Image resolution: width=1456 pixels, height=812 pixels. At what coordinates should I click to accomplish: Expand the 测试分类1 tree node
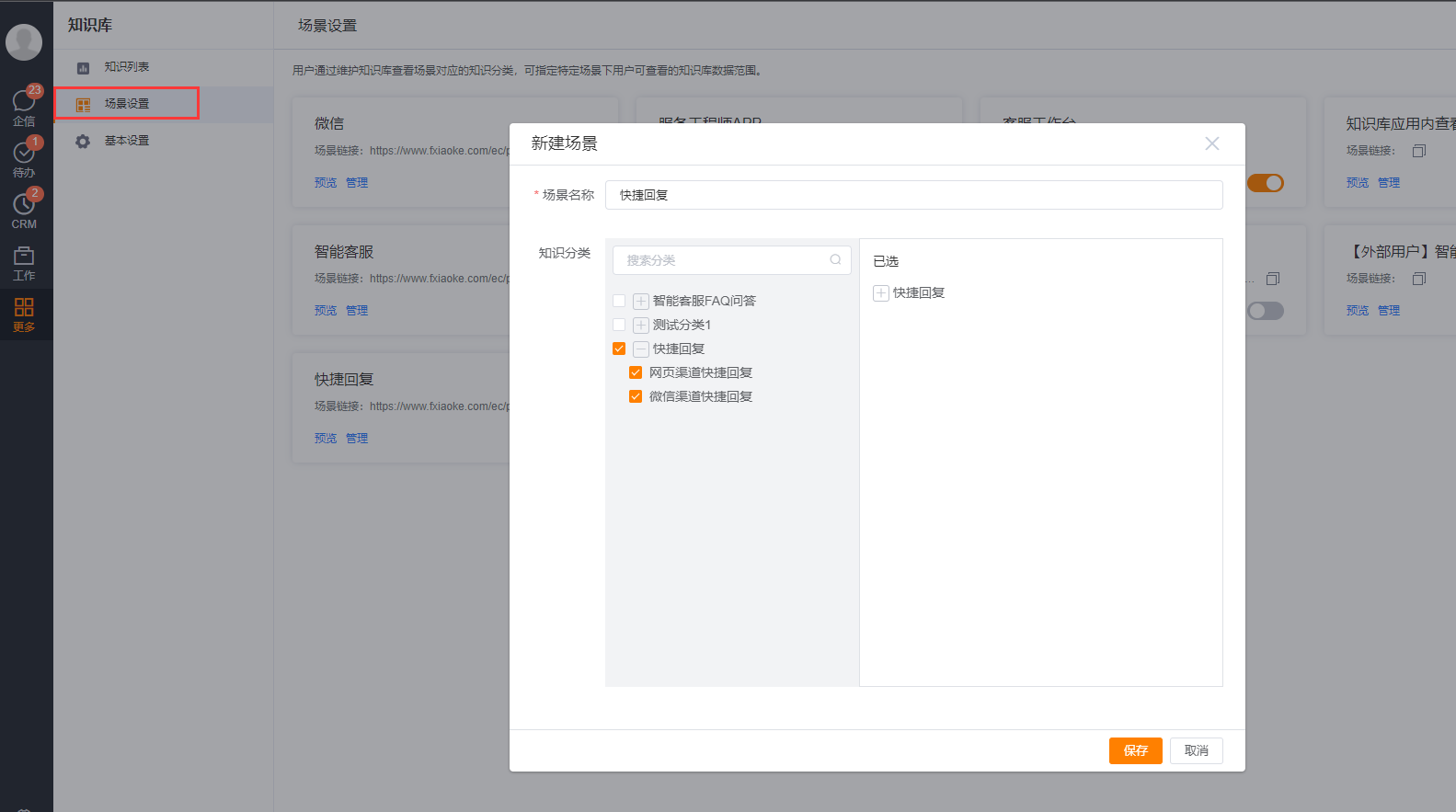[641, 325]
